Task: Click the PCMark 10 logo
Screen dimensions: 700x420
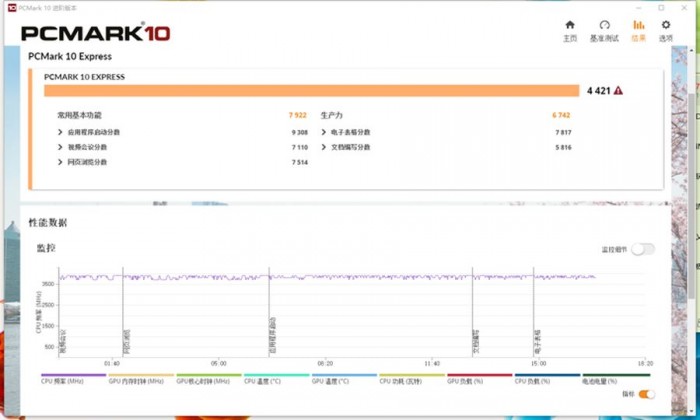Action: pos(96,32)
